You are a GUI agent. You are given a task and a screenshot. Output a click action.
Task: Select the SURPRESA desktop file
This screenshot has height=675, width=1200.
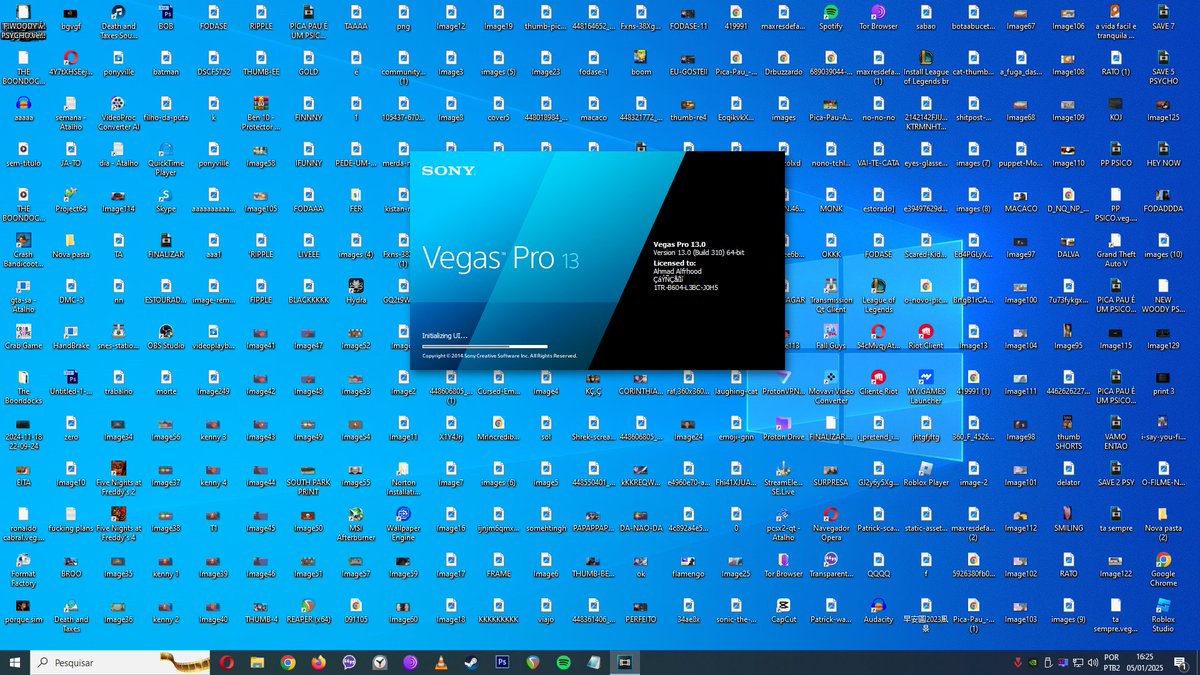[x=830, y=474]
